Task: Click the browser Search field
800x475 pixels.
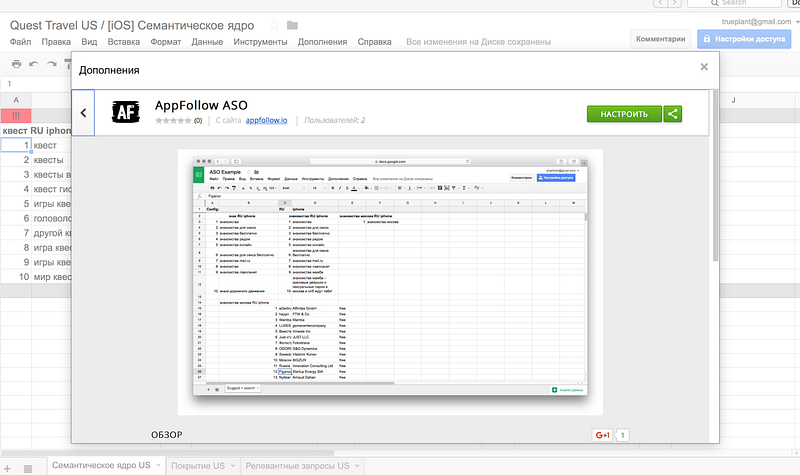Action: (735, 3)
